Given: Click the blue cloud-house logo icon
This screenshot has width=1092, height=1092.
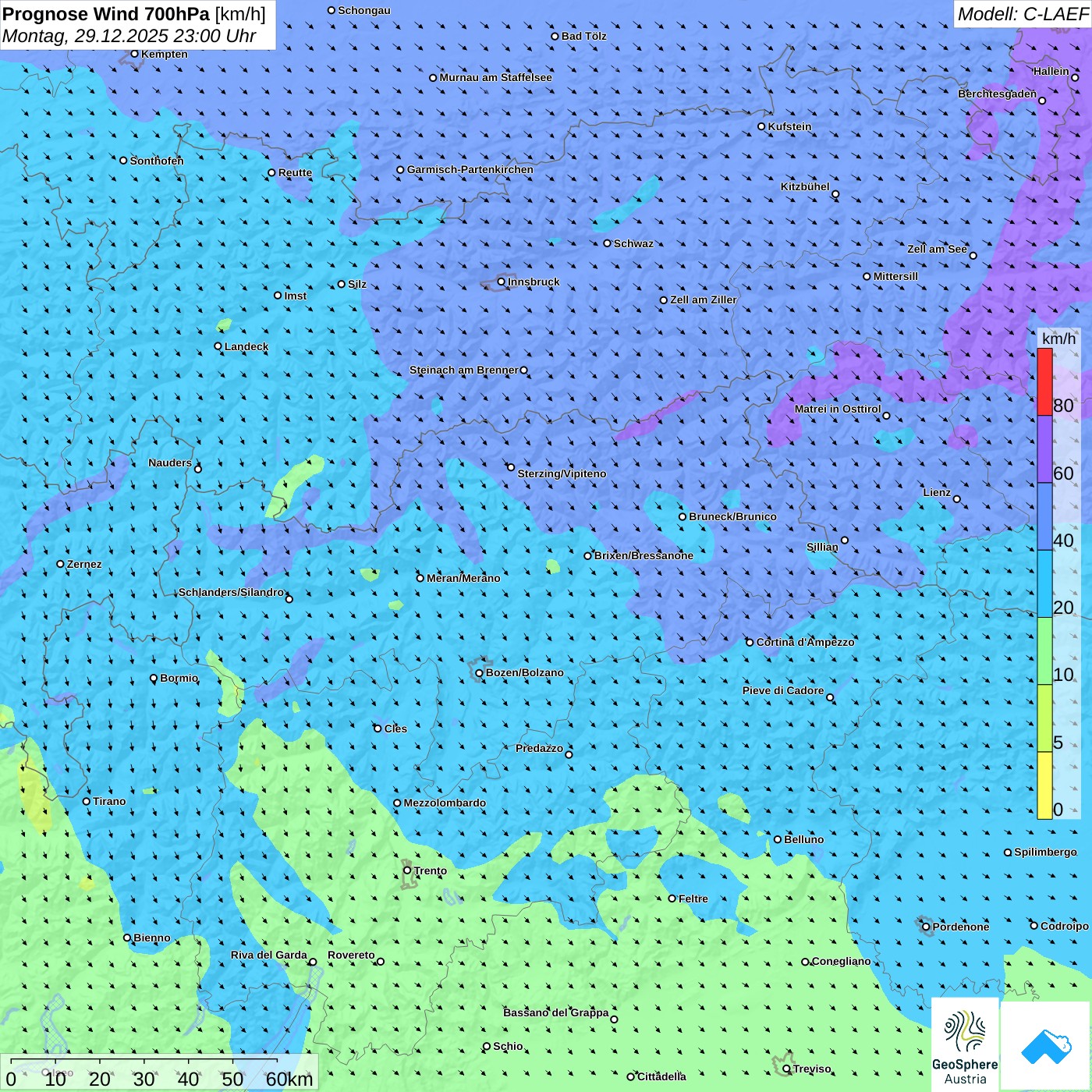Looking at the screenshot, I should pos(1046,1047).
